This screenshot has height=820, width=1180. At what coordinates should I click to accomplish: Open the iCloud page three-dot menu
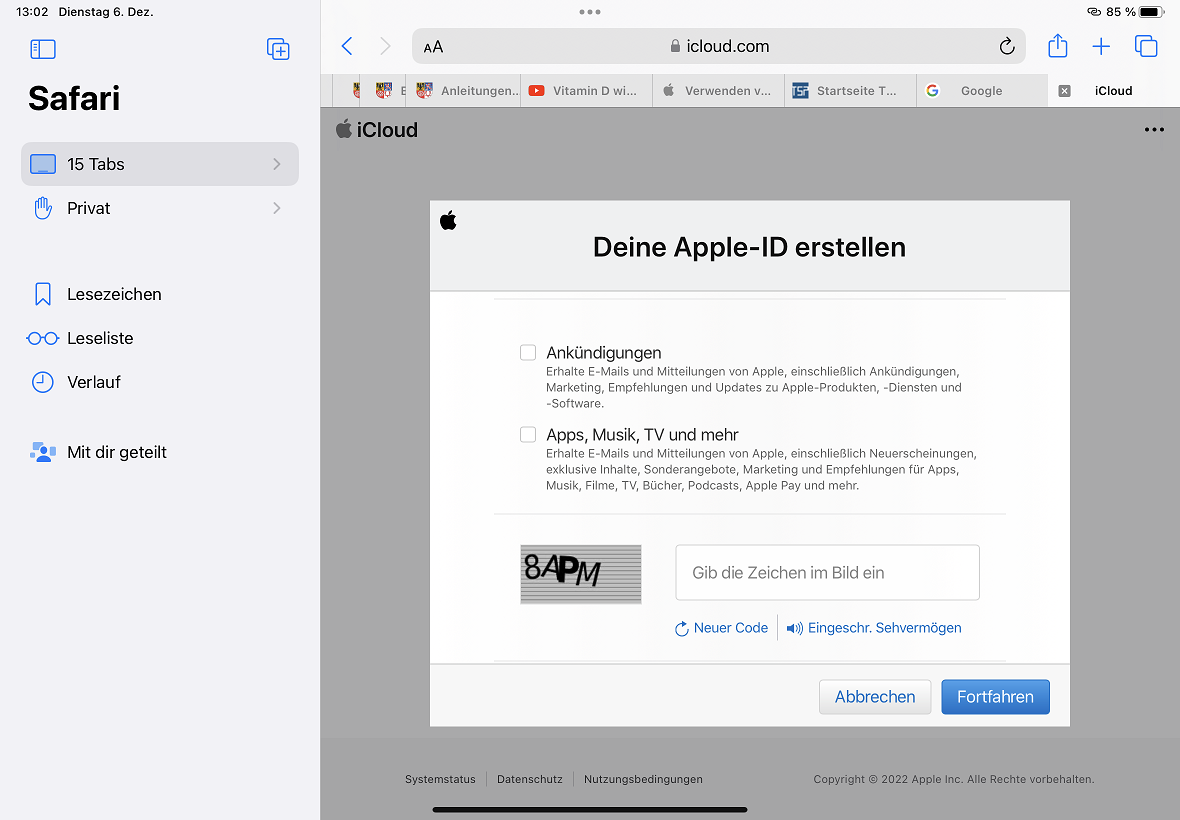click(1154, 129)
